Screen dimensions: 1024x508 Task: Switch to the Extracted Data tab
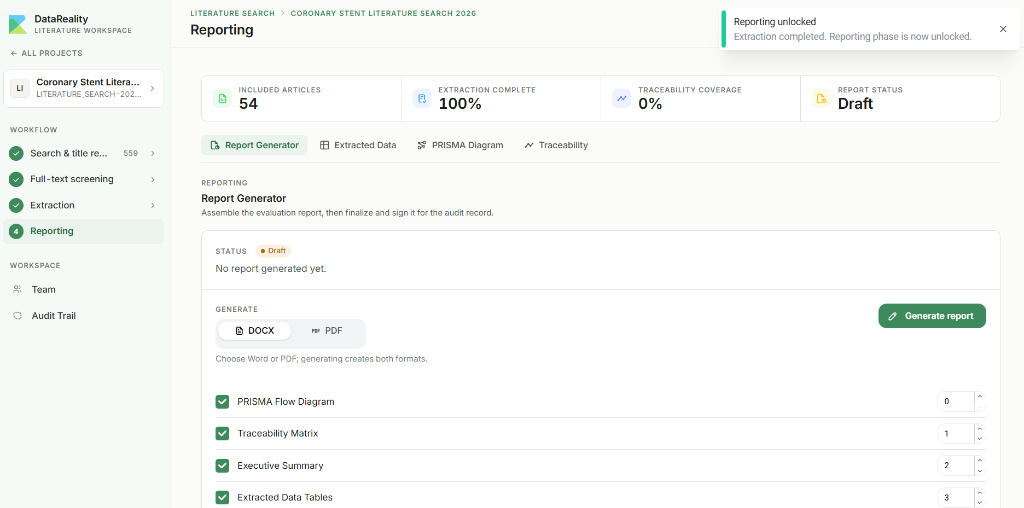(x=358, y=145)
